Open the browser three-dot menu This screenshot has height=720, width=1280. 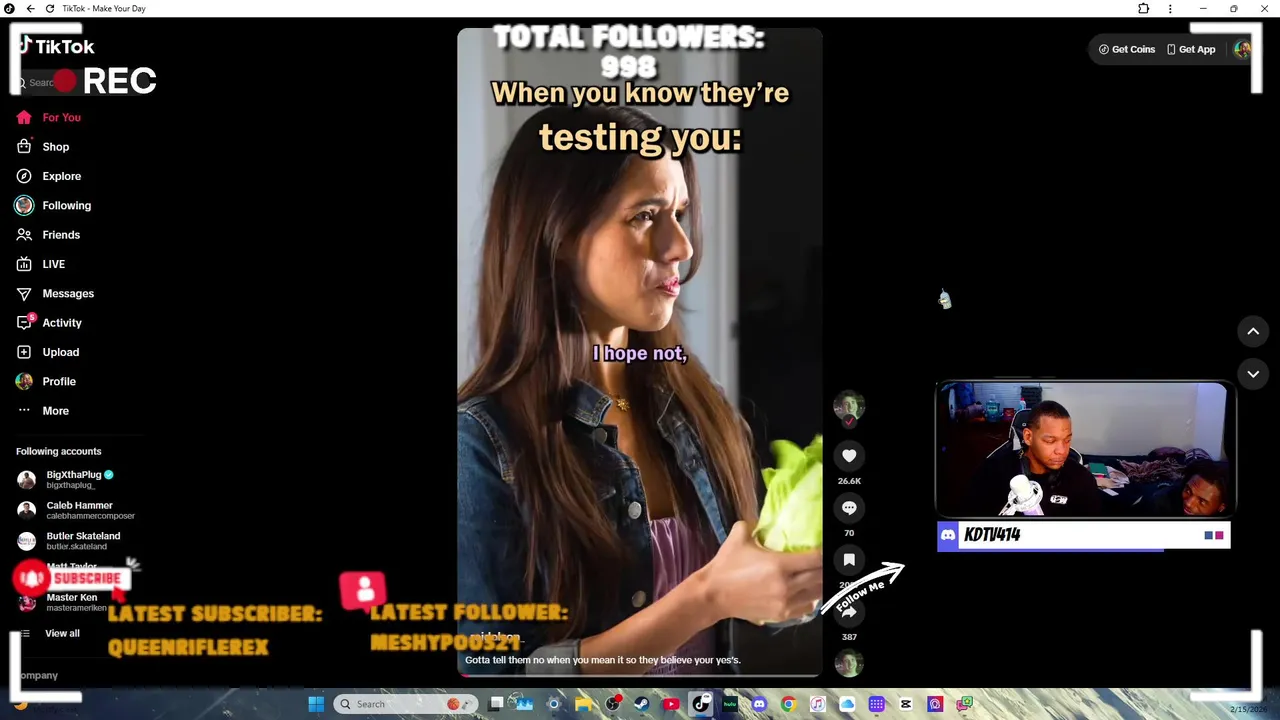tap(1170, 9)
